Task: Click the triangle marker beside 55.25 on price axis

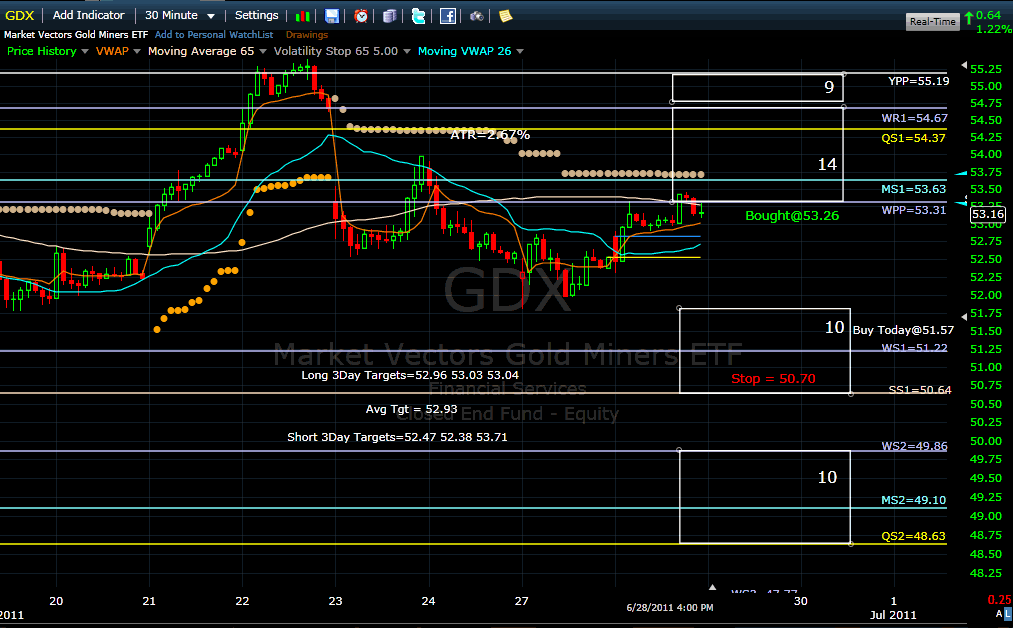Action: [x=964, y=65]
